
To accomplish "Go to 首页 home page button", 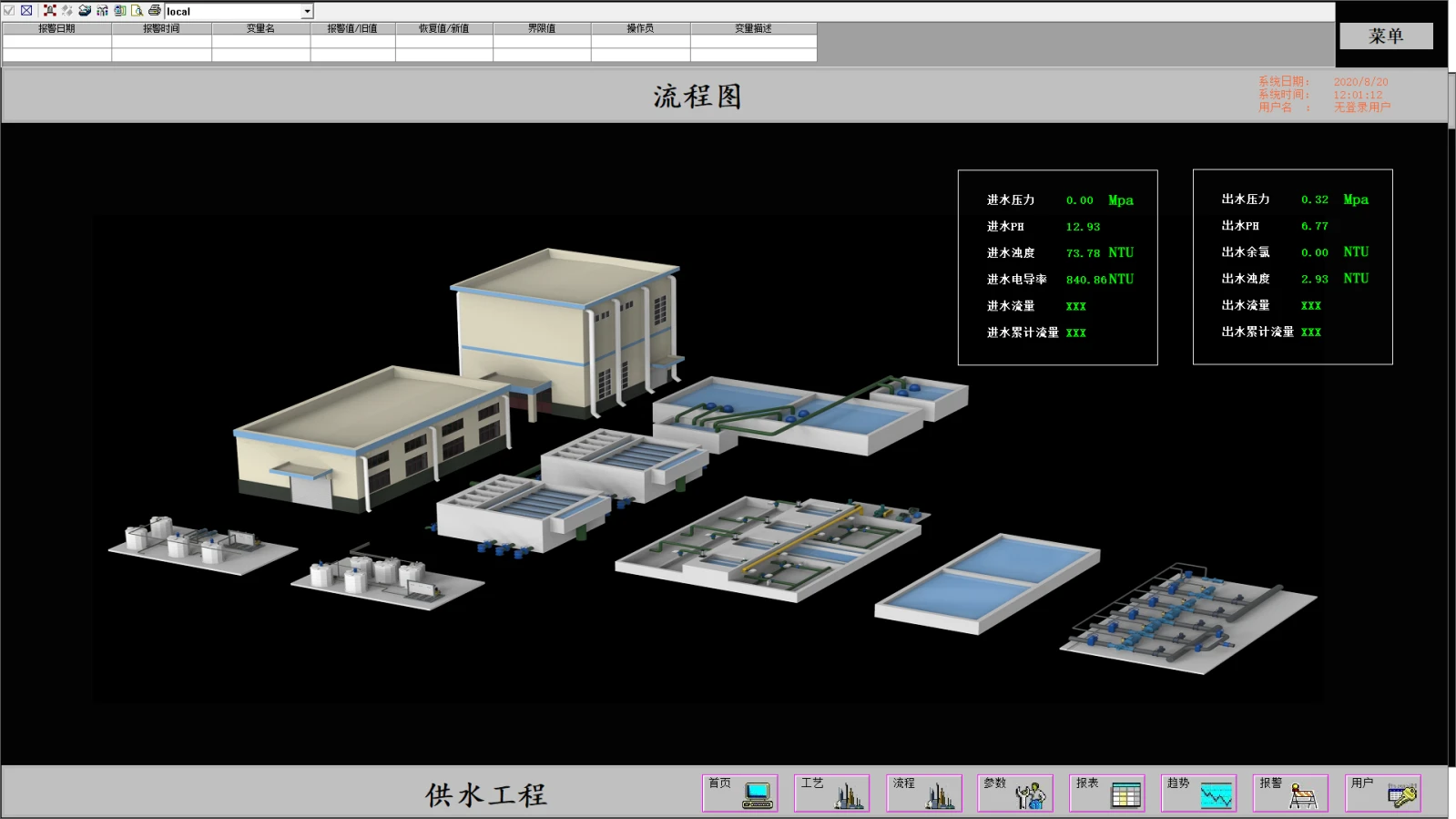I will tap(739, 793).
